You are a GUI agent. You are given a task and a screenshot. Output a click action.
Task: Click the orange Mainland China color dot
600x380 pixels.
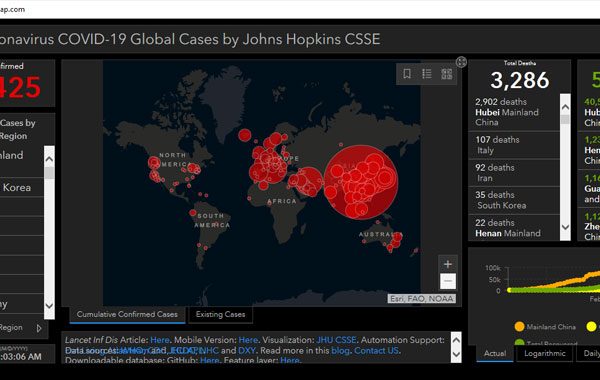[519, 327]
